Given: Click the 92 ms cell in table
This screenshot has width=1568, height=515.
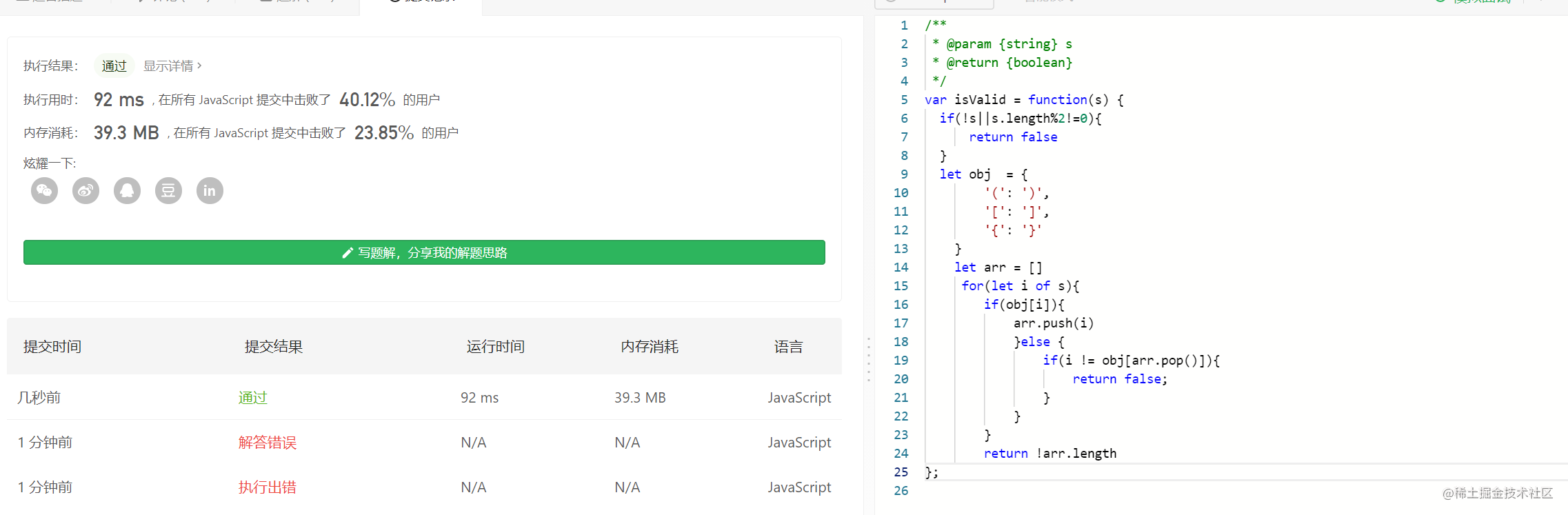Looking at the screenshot, I should tap(480, 398).
